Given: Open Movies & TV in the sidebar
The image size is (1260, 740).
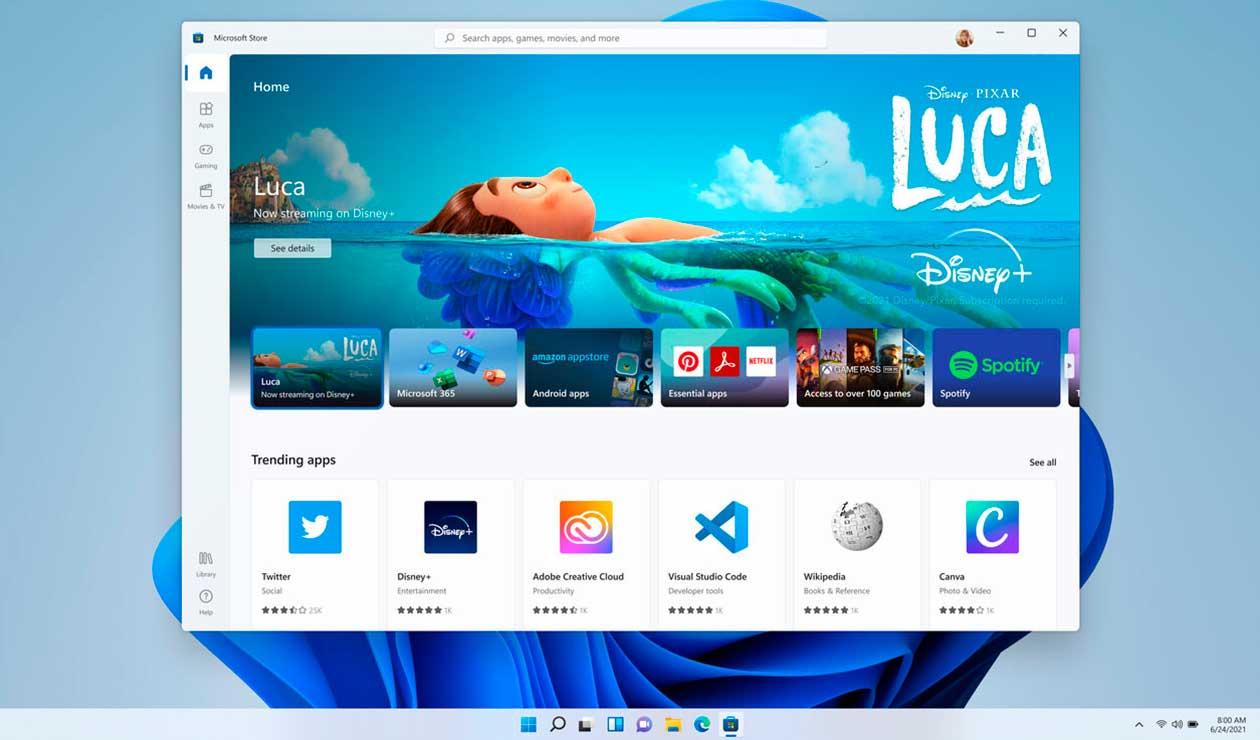Looking at the screenshot, I should (x=206, y=196).
